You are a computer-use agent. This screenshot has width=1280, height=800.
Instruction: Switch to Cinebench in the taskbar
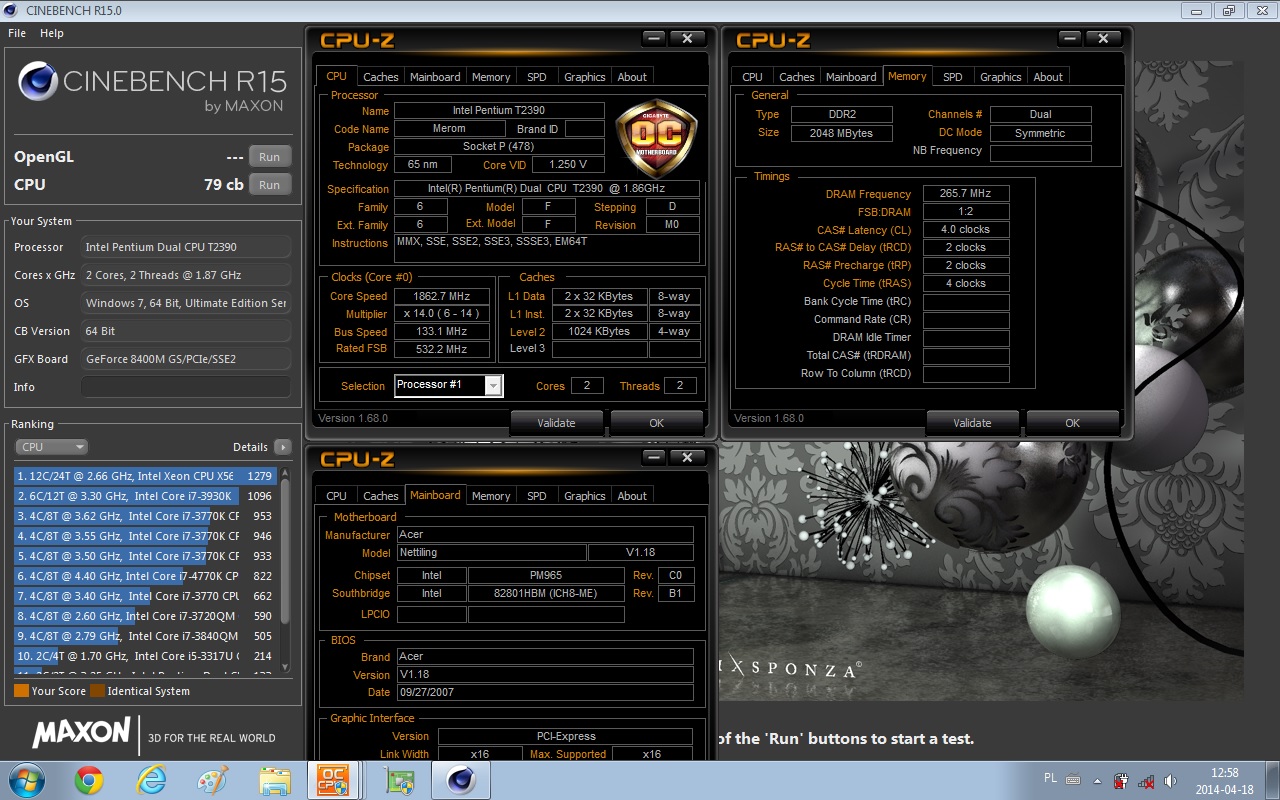[460, 780]
